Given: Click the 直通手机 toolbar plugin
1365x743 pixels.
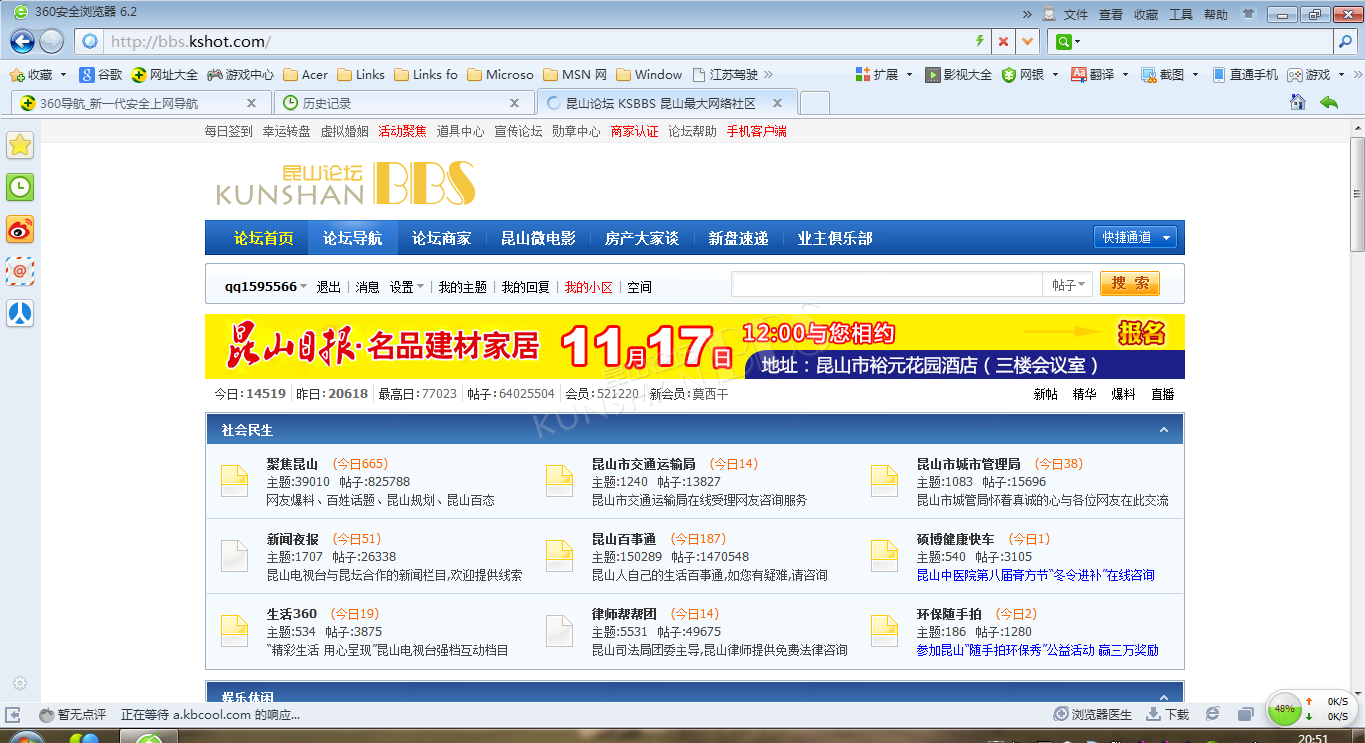Looking at the screenshot, I should coord(1245,75).
